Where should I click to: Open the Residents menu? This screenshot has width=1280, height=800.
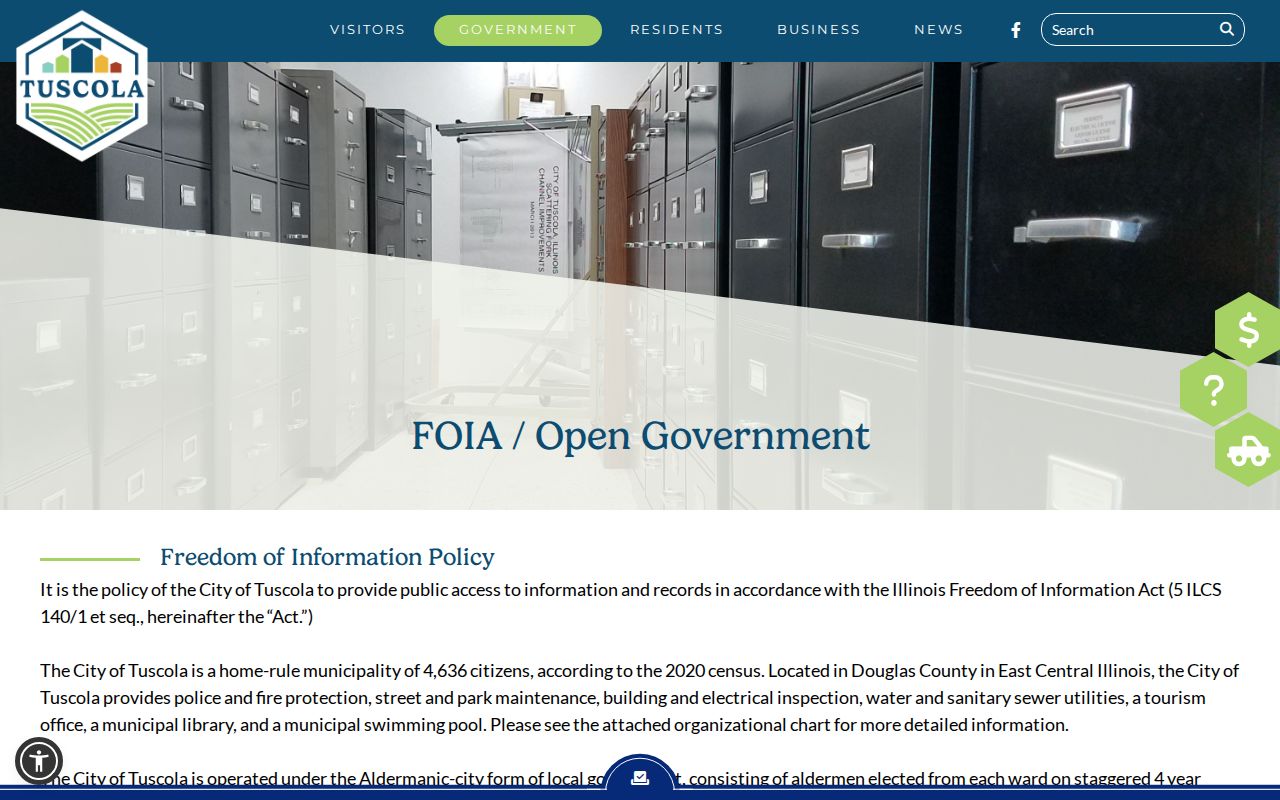pyautogui.click(x=677, y=30)
